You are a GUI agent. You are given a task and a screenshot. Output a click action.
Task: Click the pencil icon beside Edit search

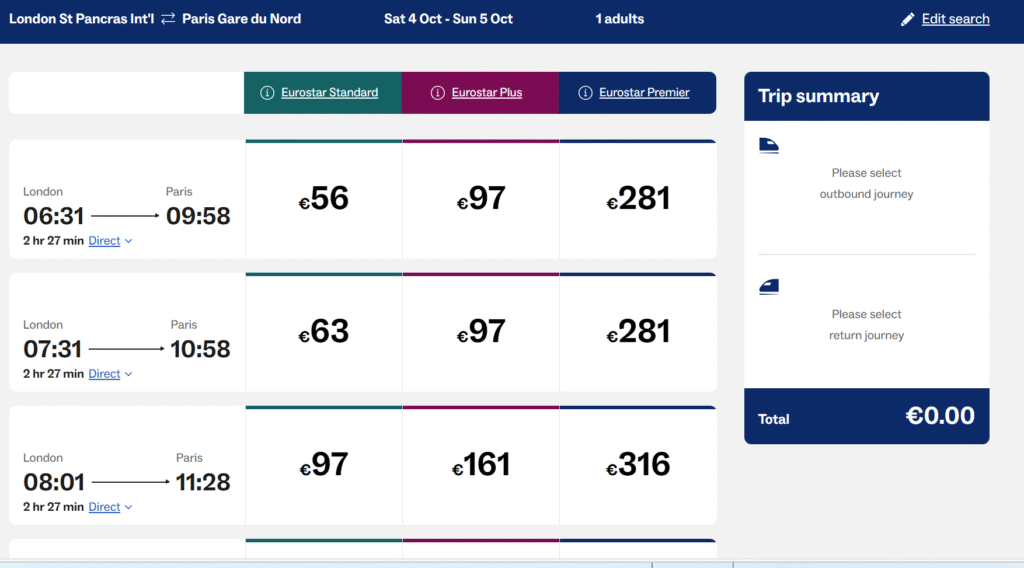(x=907, y=20)
